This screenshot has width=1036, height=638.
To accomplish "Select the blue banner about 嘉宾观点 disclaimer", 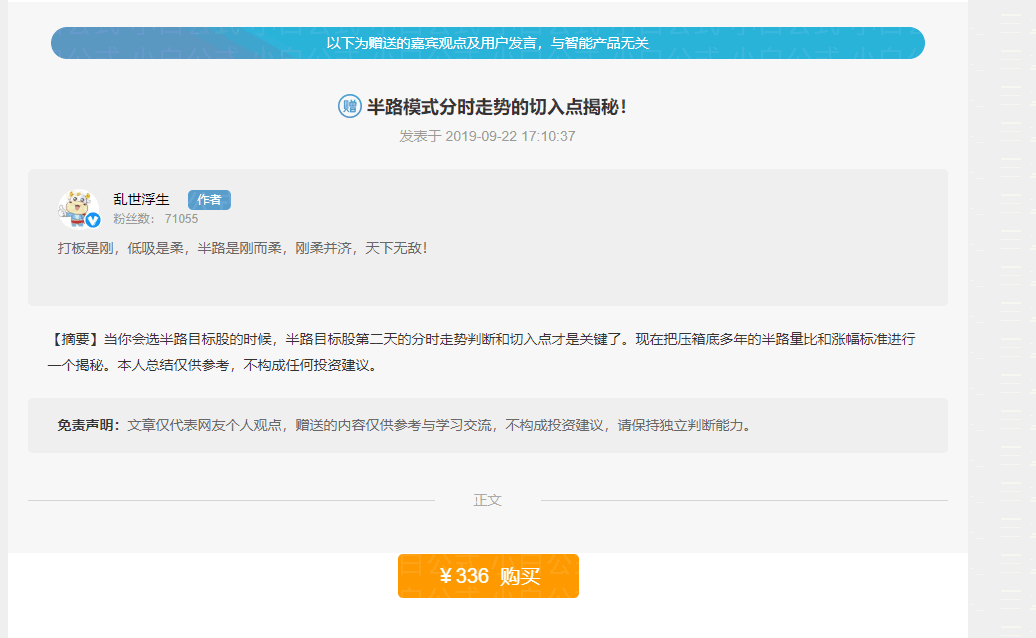I will 487,43.
